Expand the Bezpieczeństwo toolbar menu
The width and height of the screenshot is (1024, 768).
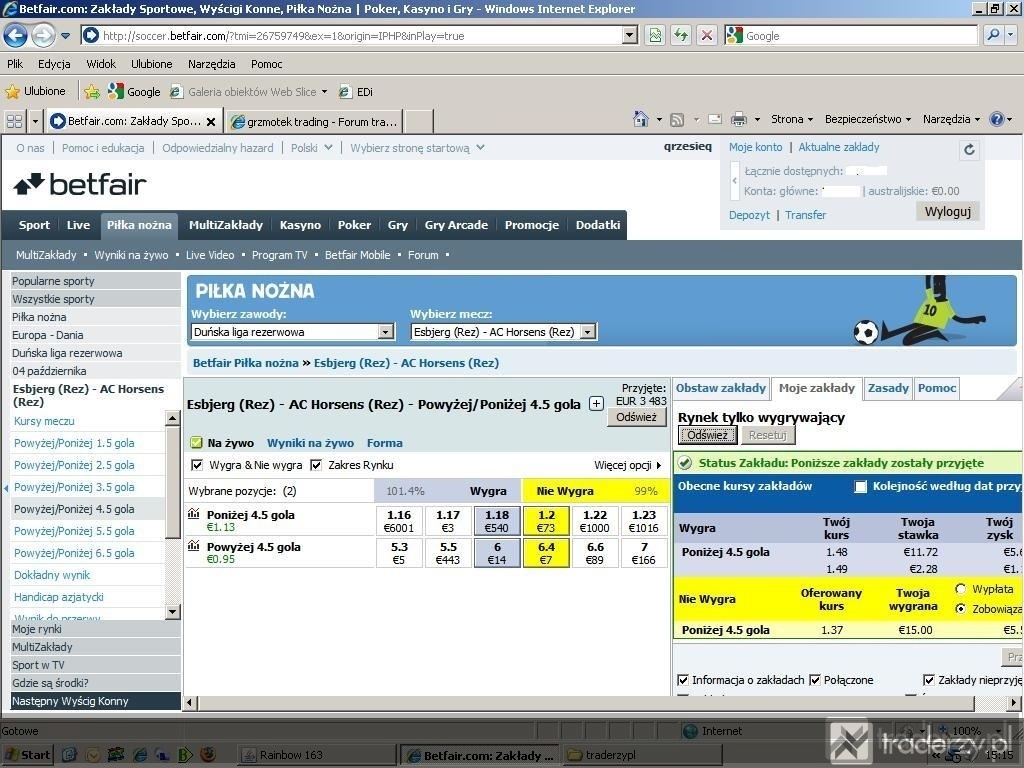coord(868,119)
